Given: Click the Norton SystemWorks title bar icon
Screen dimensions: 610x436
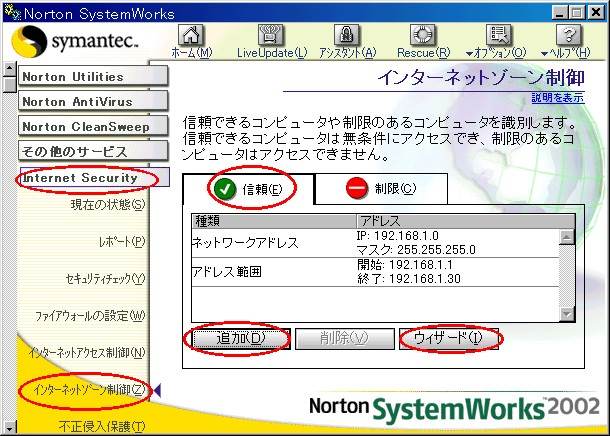Looking at the screenshot, I should tap(12, 12).
